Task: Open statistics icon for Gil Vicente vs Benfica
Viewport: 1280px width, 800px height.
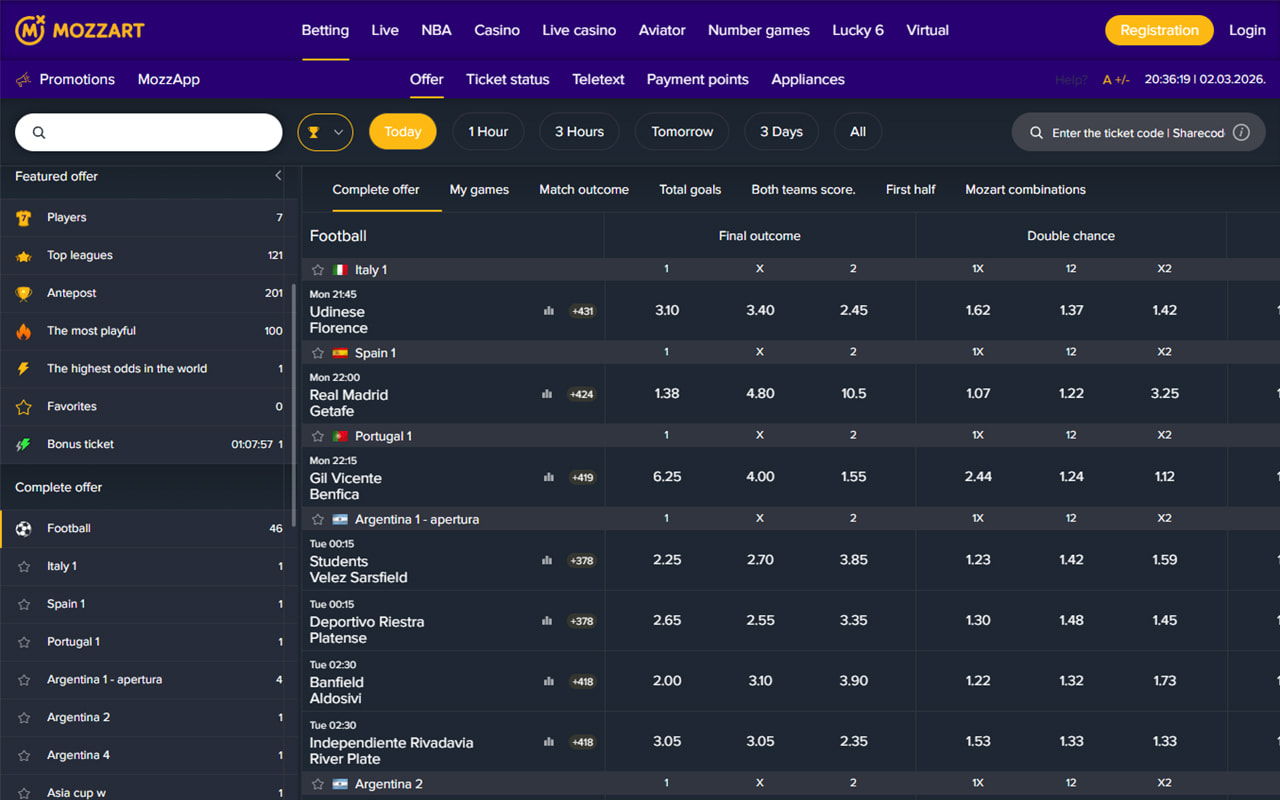Action: [548, 477]
